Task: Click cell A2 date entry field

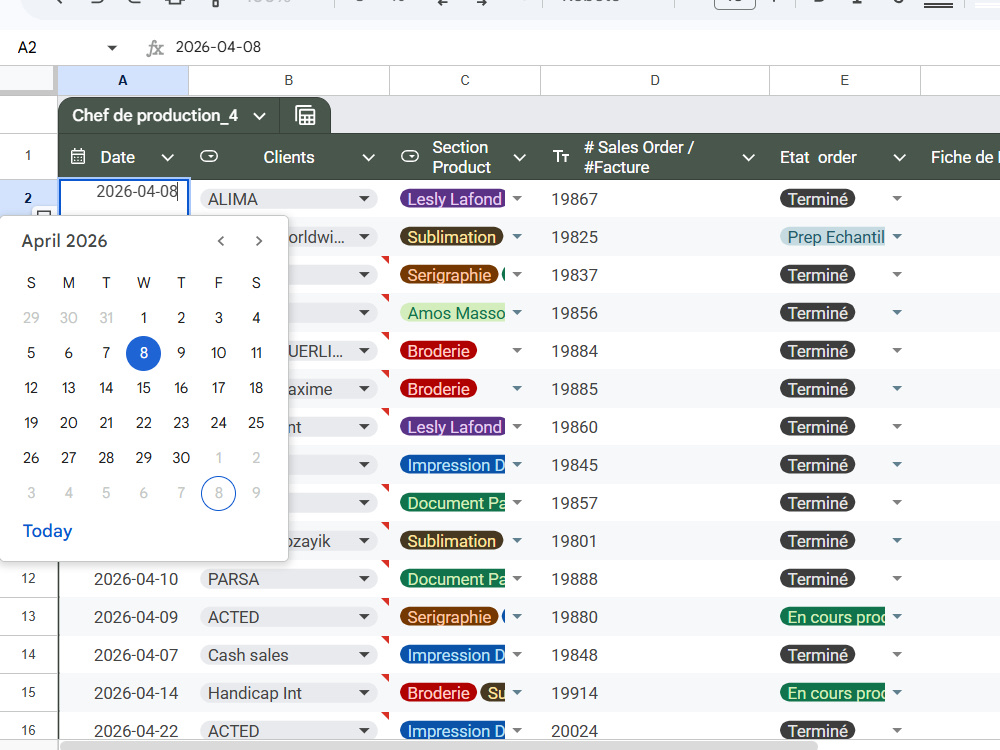Action: 124,196
